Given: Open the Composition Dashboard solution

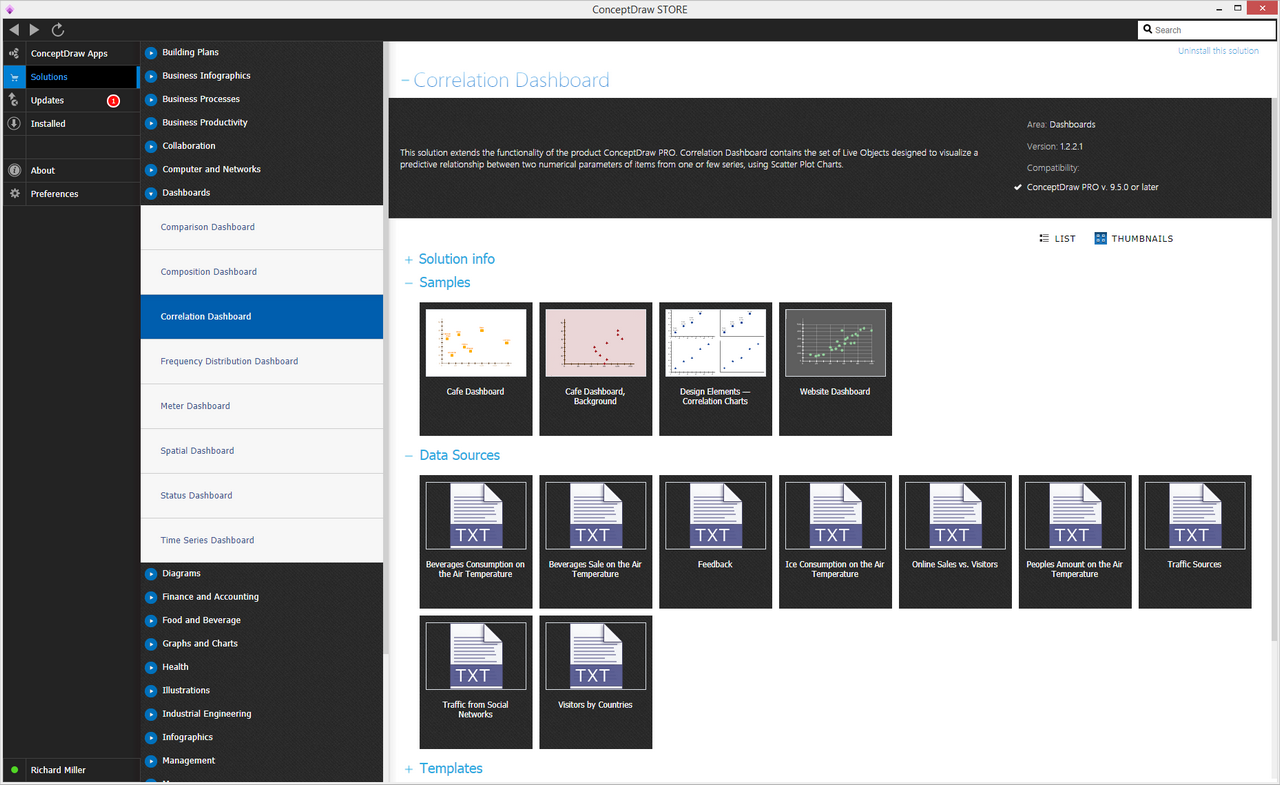Looking at the screenshot, I should [x=262, y=272].
